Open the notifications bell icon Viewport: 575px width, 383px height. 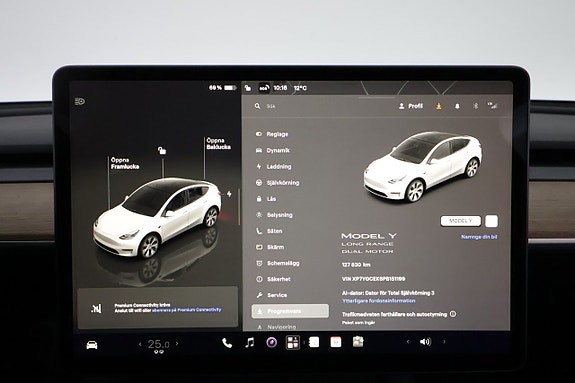[457, 106]
